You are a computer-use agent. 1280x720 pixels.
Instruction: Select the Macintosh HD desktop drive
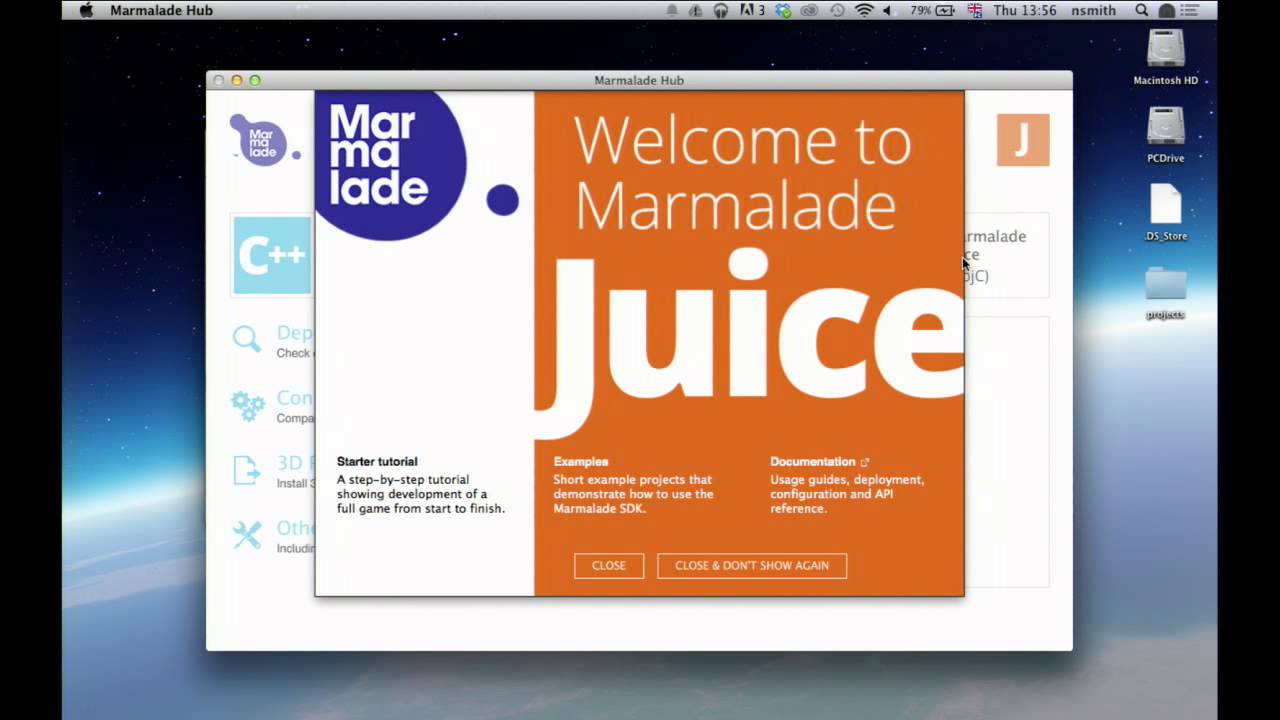point(1166,57)
